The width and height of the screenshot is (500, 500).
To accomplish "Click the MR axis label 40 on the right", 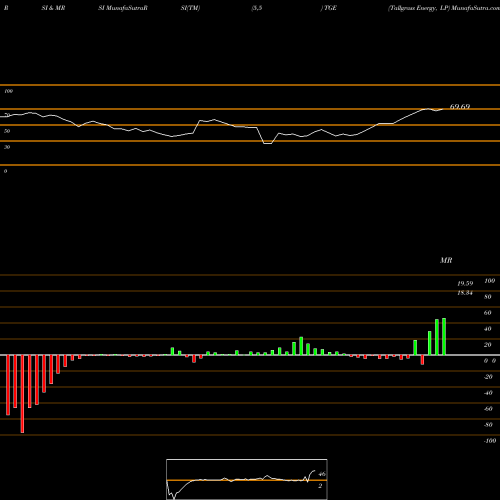I will (x=487, y=329).
